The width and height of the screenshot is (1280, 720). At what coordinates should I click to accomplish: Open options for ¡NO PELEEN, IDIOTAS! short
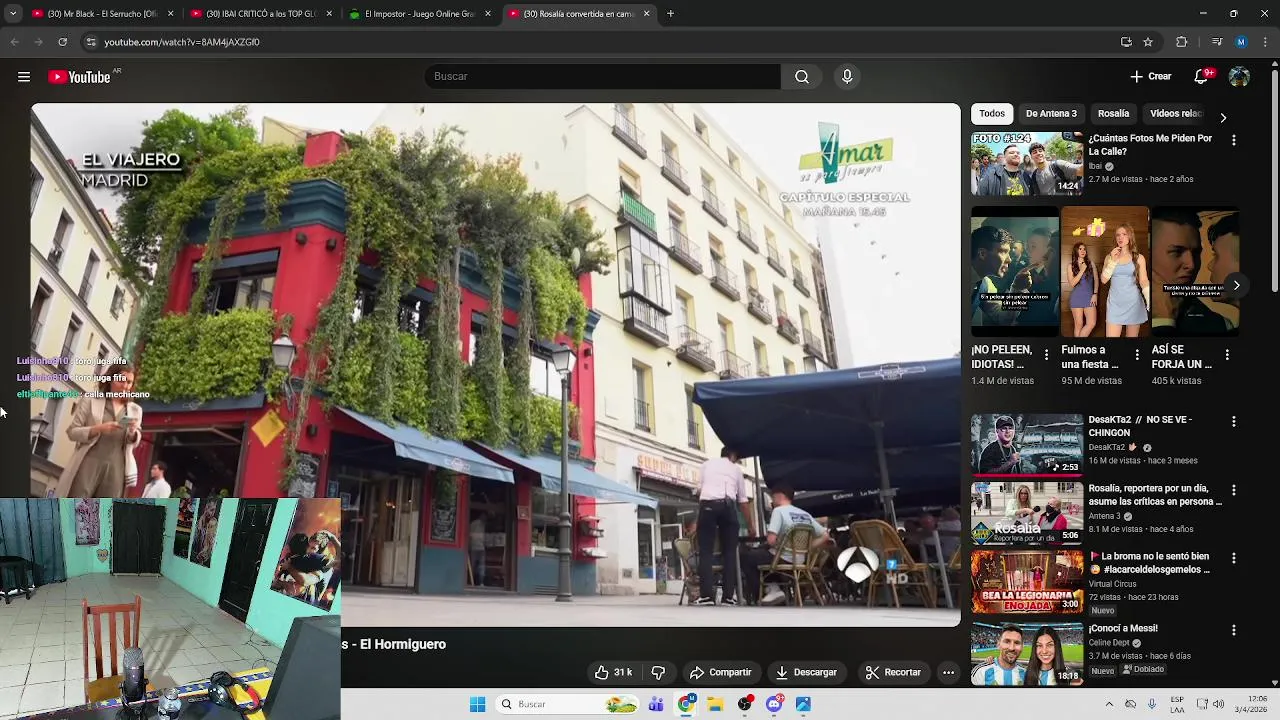click(1047, 355)
